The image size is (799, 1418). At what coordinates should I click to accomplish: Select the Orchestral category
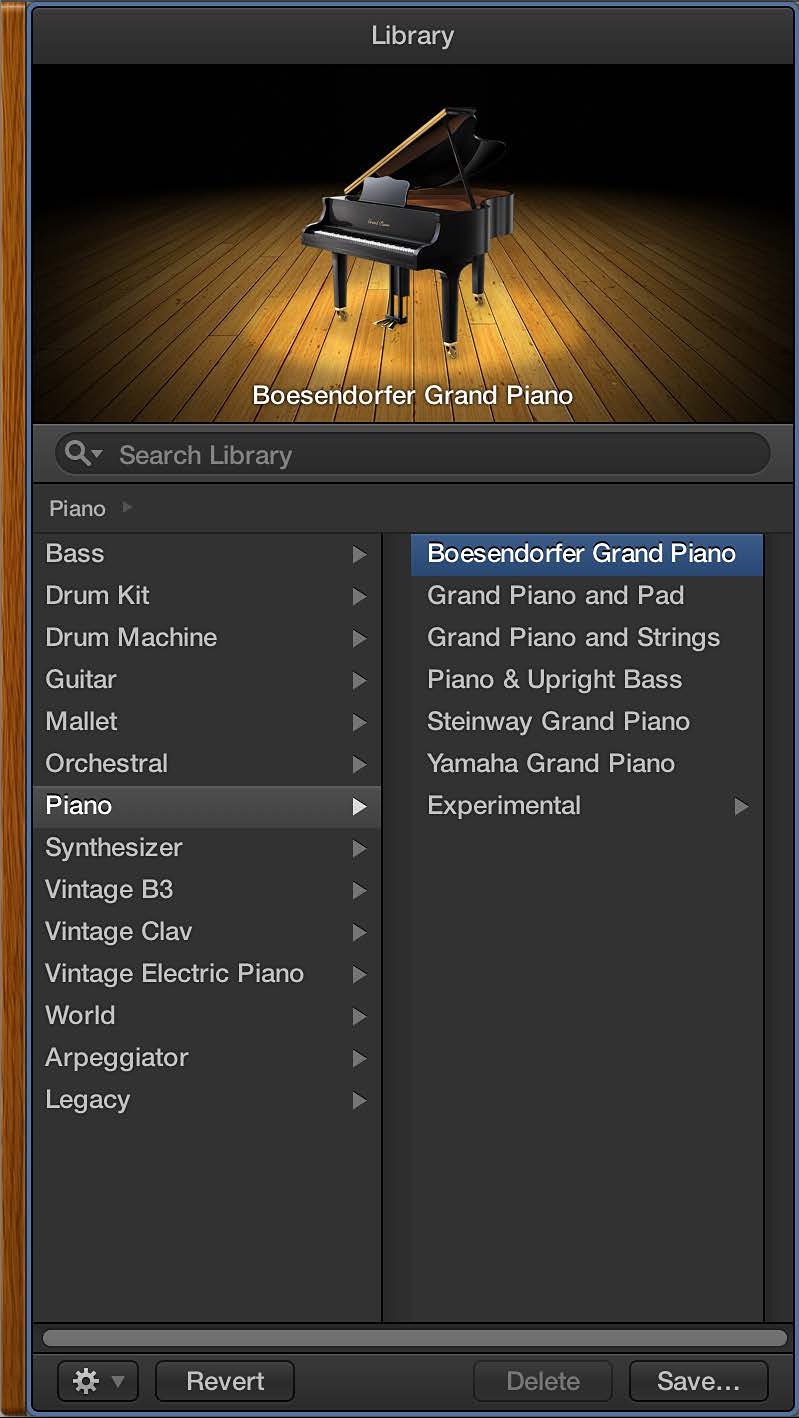207,764
